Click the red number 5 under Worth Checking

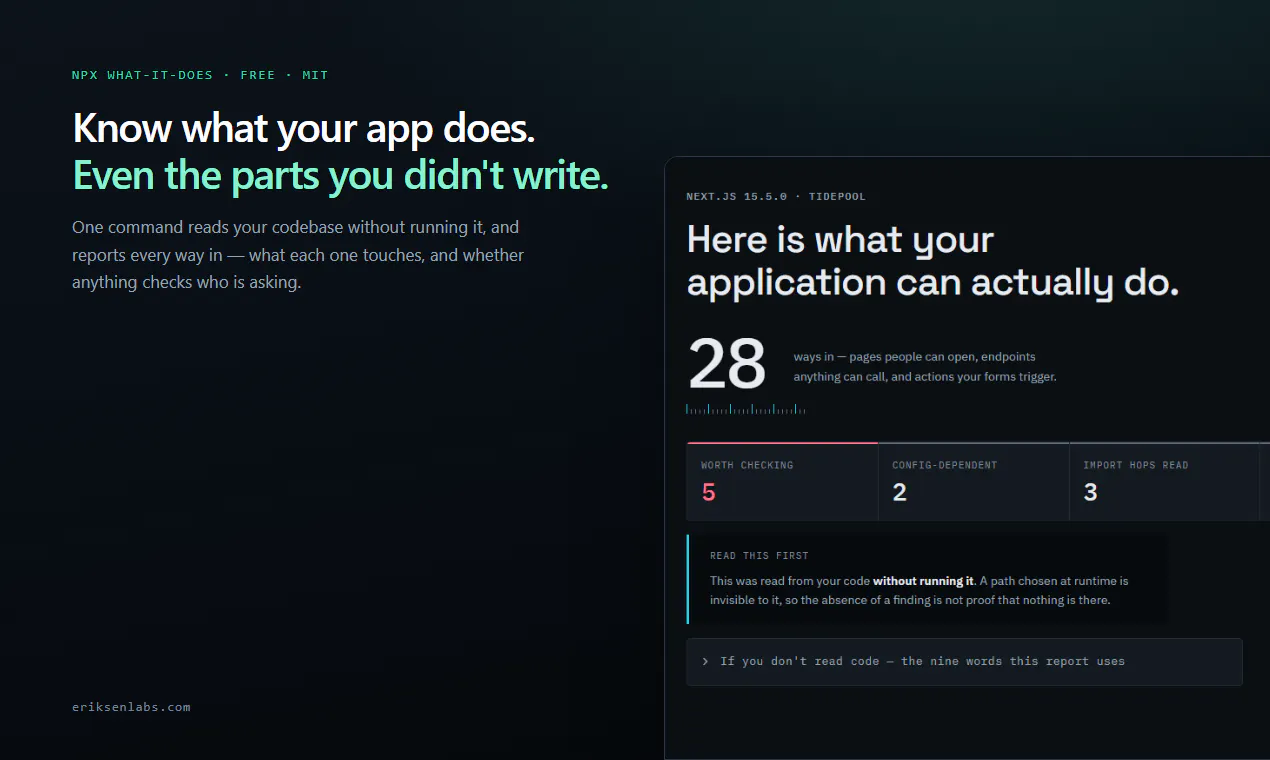coord(709,492)
